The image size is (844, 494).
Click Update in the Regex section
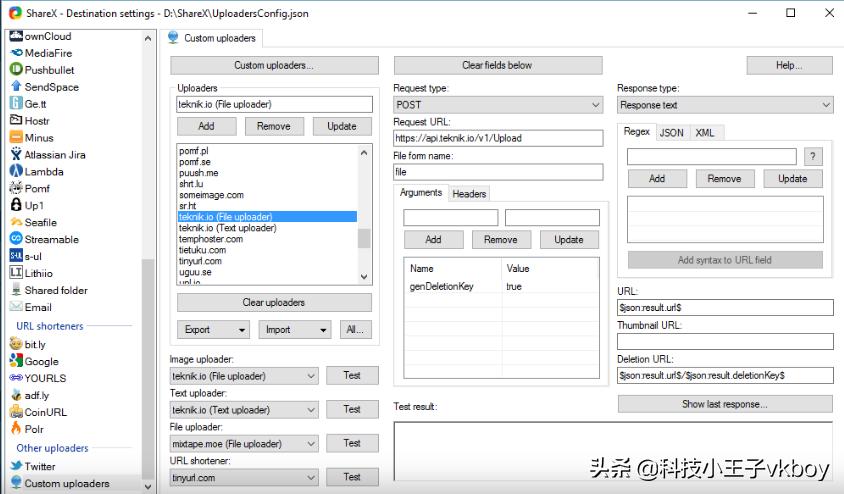[792, 179]
